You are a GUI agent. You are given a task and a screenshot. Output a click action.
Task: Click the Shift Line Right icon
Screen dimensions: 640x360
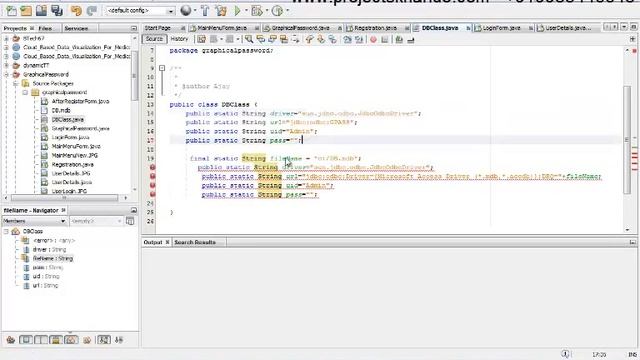click(x=359, y=40)
